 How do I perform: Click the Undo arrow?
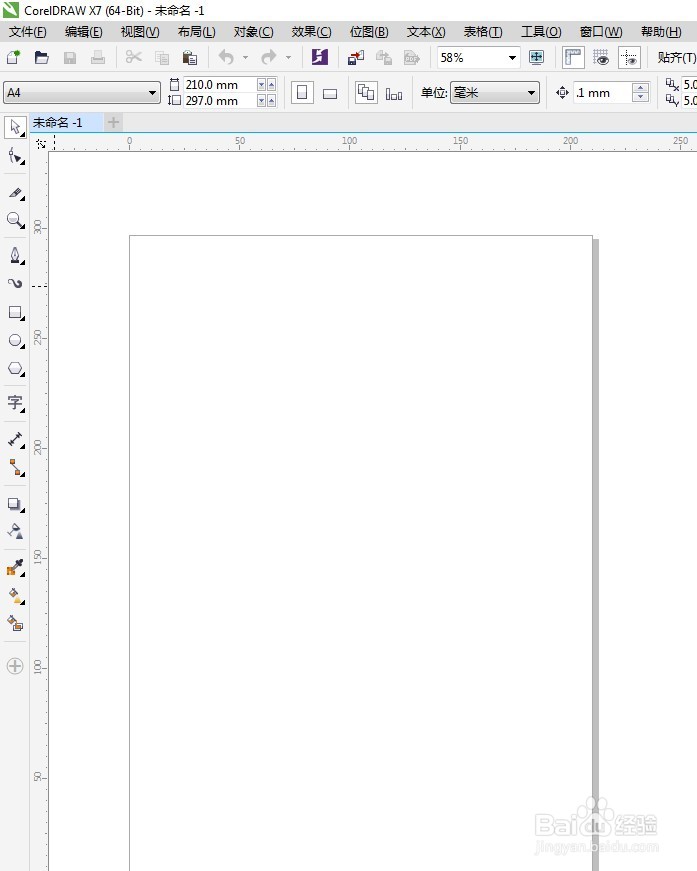point(226,57)
